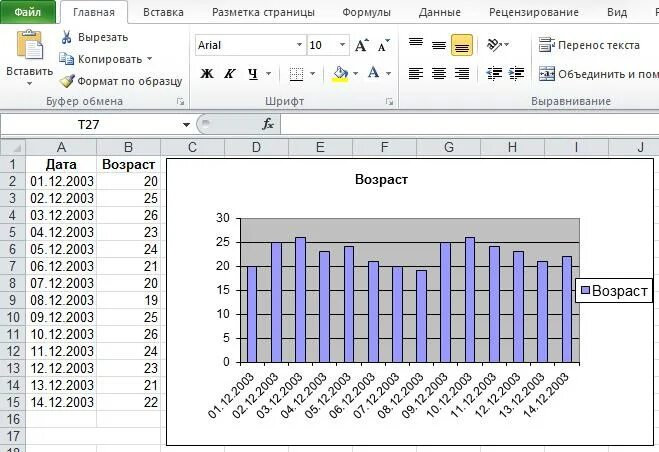The height and width of the screenshot is (452, 659).
Task: Click the text orientation icon
Action: pyautogui.click(x=494, y=44)
